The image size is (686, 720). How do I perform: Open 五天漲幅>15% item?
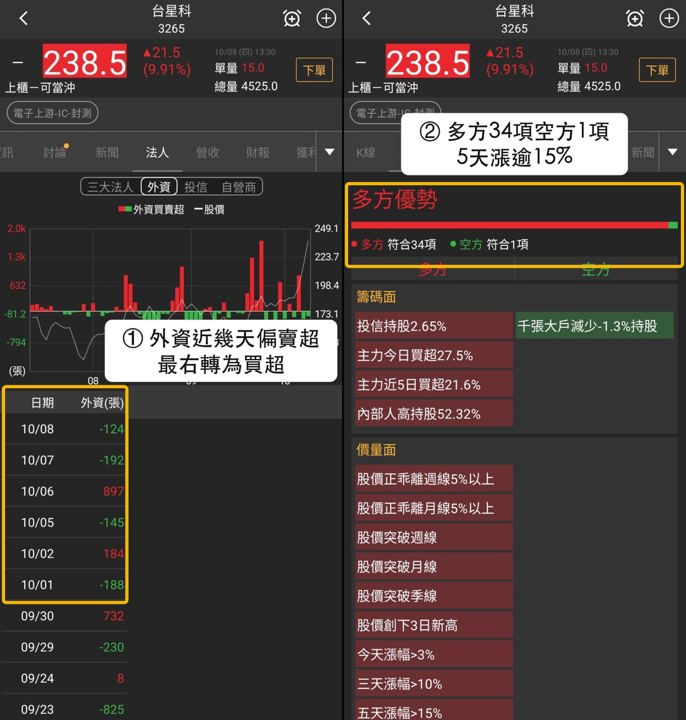[x=433, y=710]
